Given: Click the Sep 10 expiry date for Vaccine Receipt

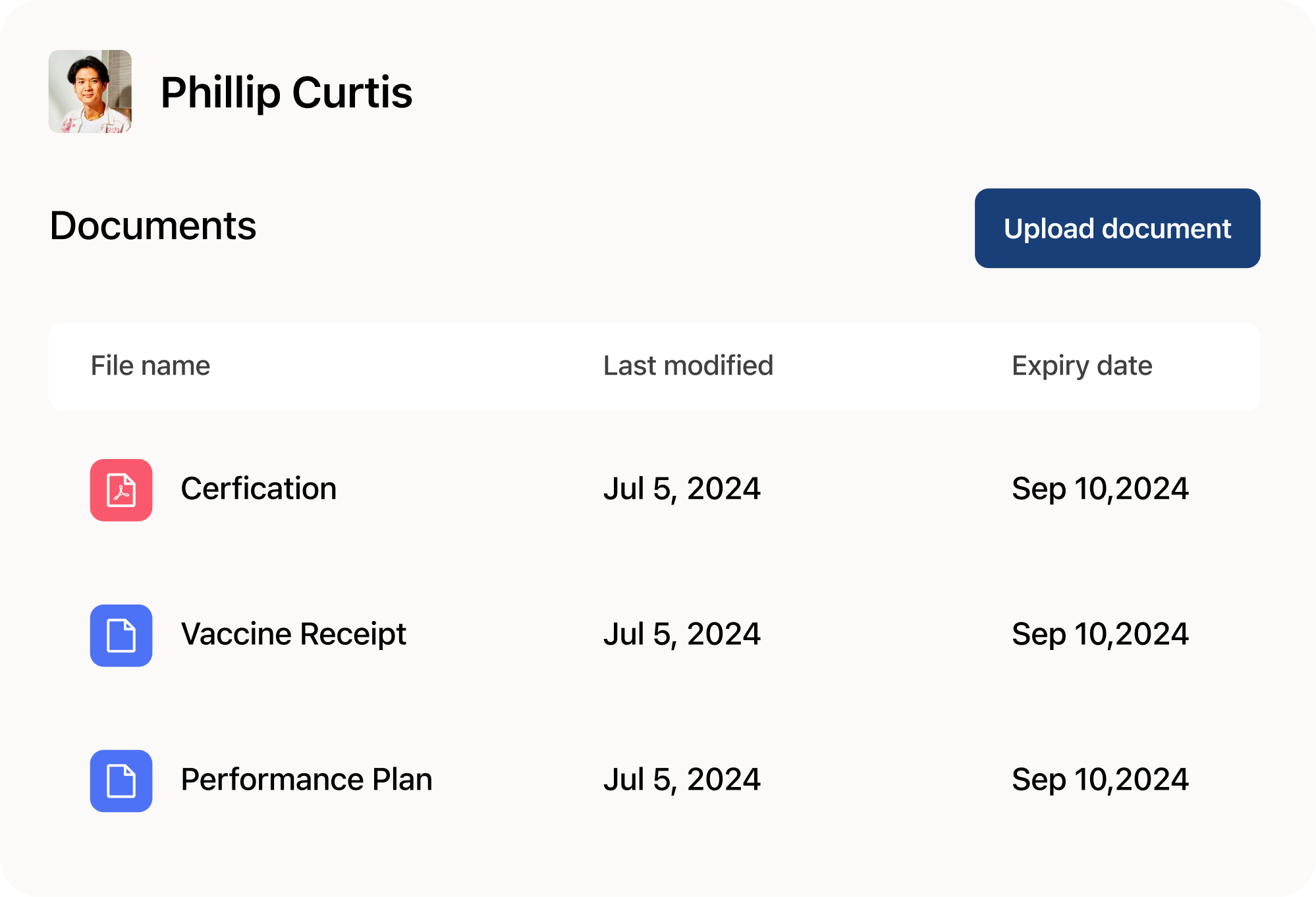Looking at the screenshot, I should click(1100, 635).
